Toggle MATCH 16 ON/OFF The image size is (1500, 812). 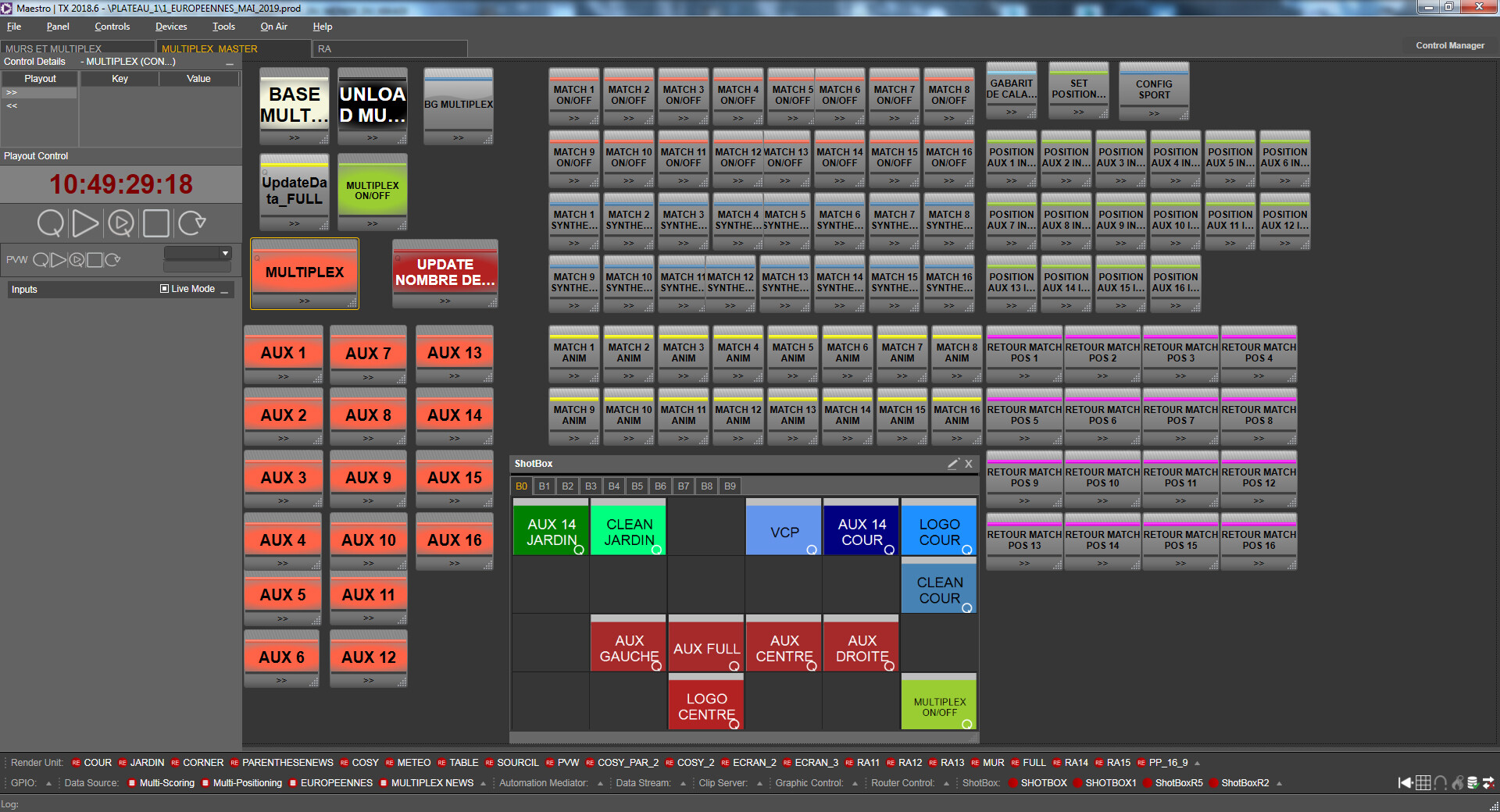pos(949,158)
